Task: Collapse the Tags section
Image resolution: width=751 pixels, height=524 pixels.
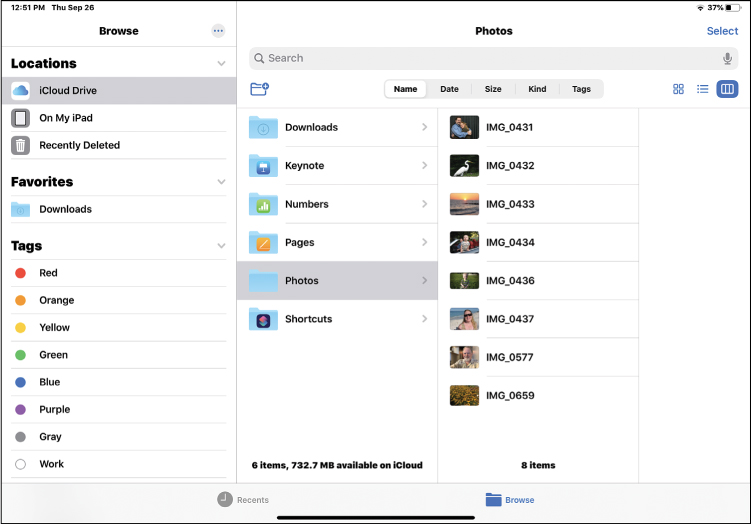Action: [221, 246]
